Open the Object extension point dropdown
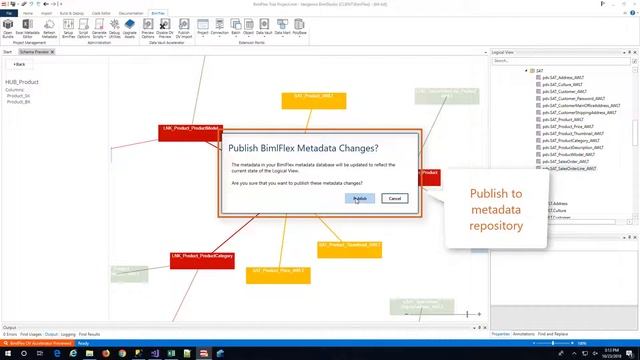 coord(249,28)
